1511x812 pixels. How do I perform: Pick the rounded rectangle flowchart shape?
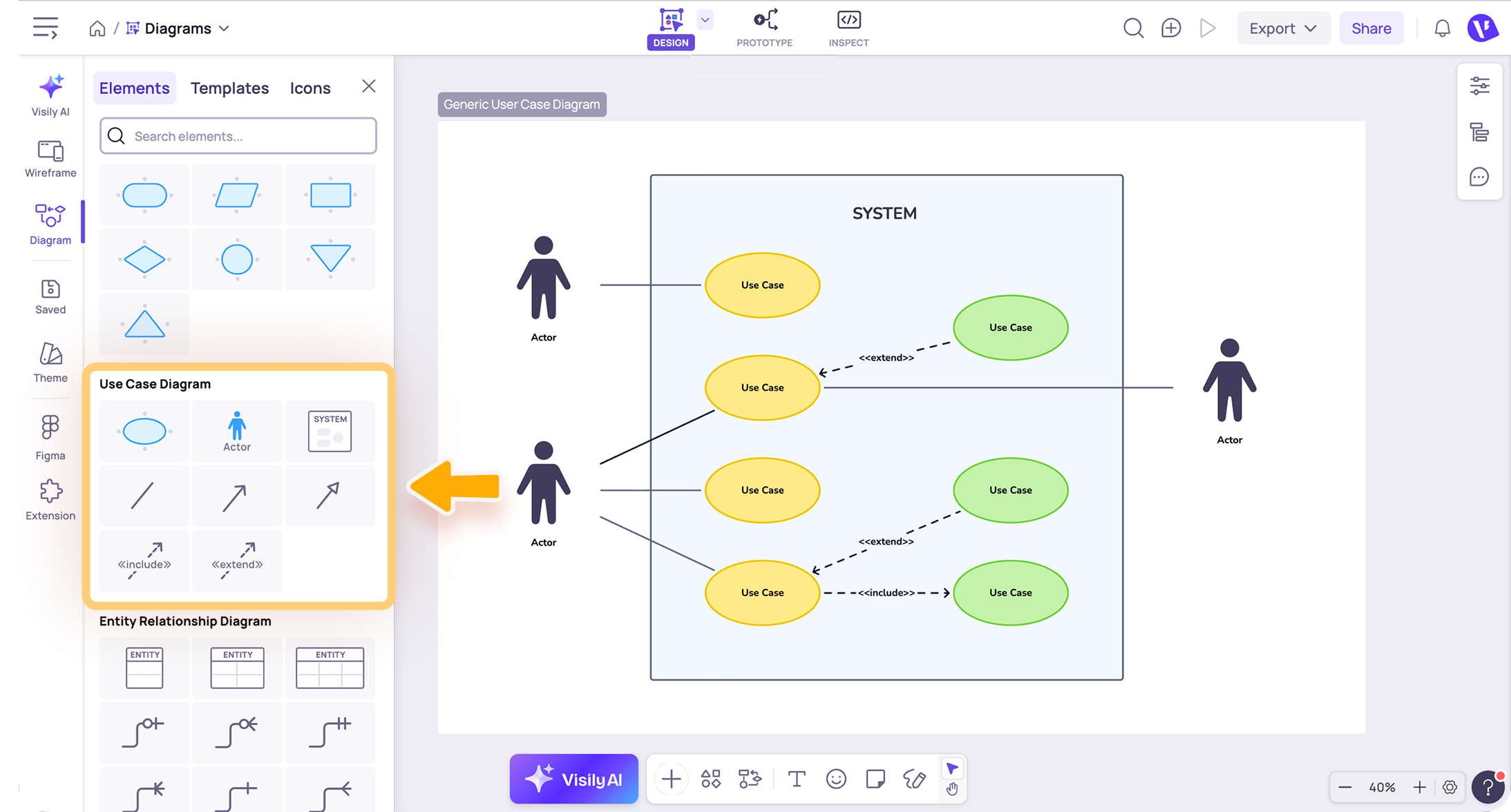click(x=144, y=195)
